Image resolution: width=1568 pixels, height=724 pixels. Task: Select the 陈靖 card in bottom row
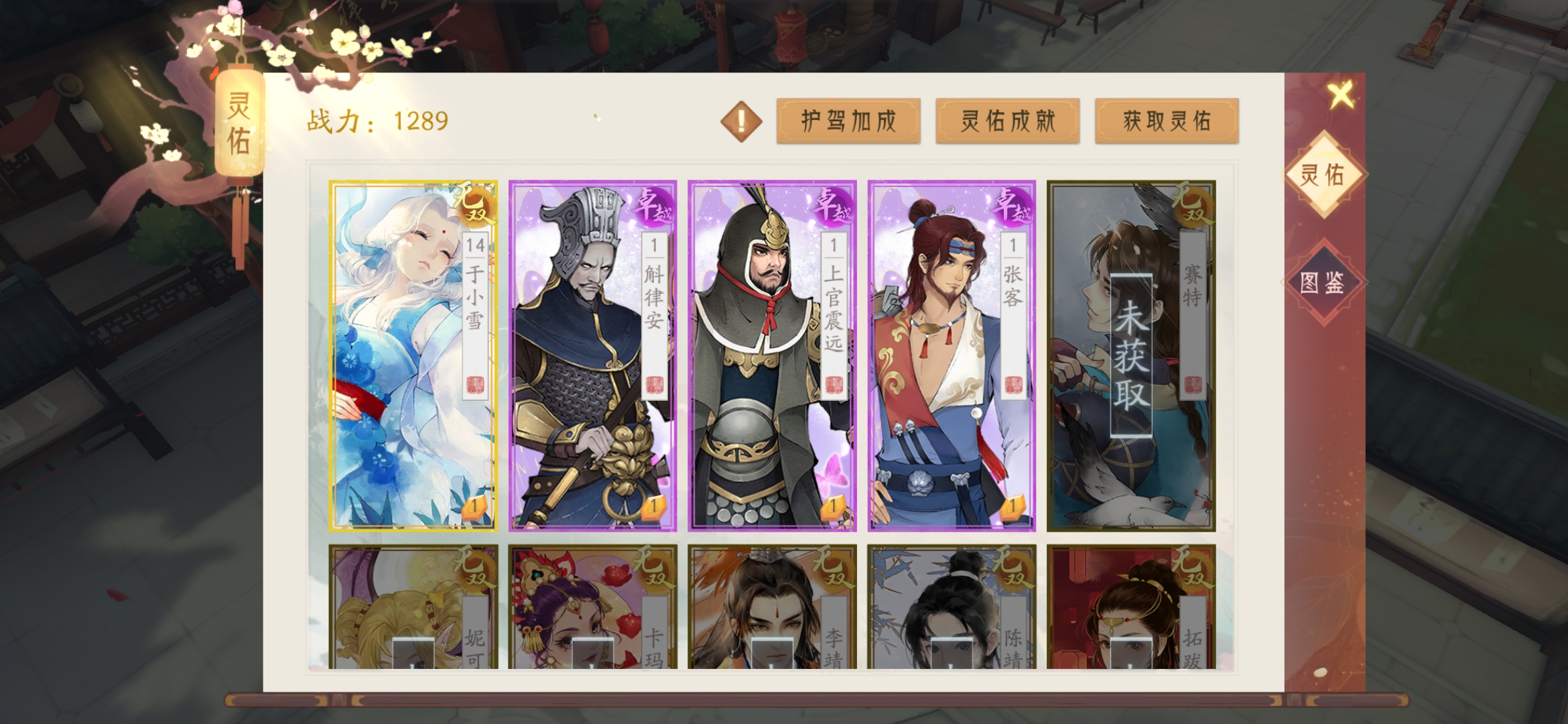pyautogui.click(x=952, y=607)
